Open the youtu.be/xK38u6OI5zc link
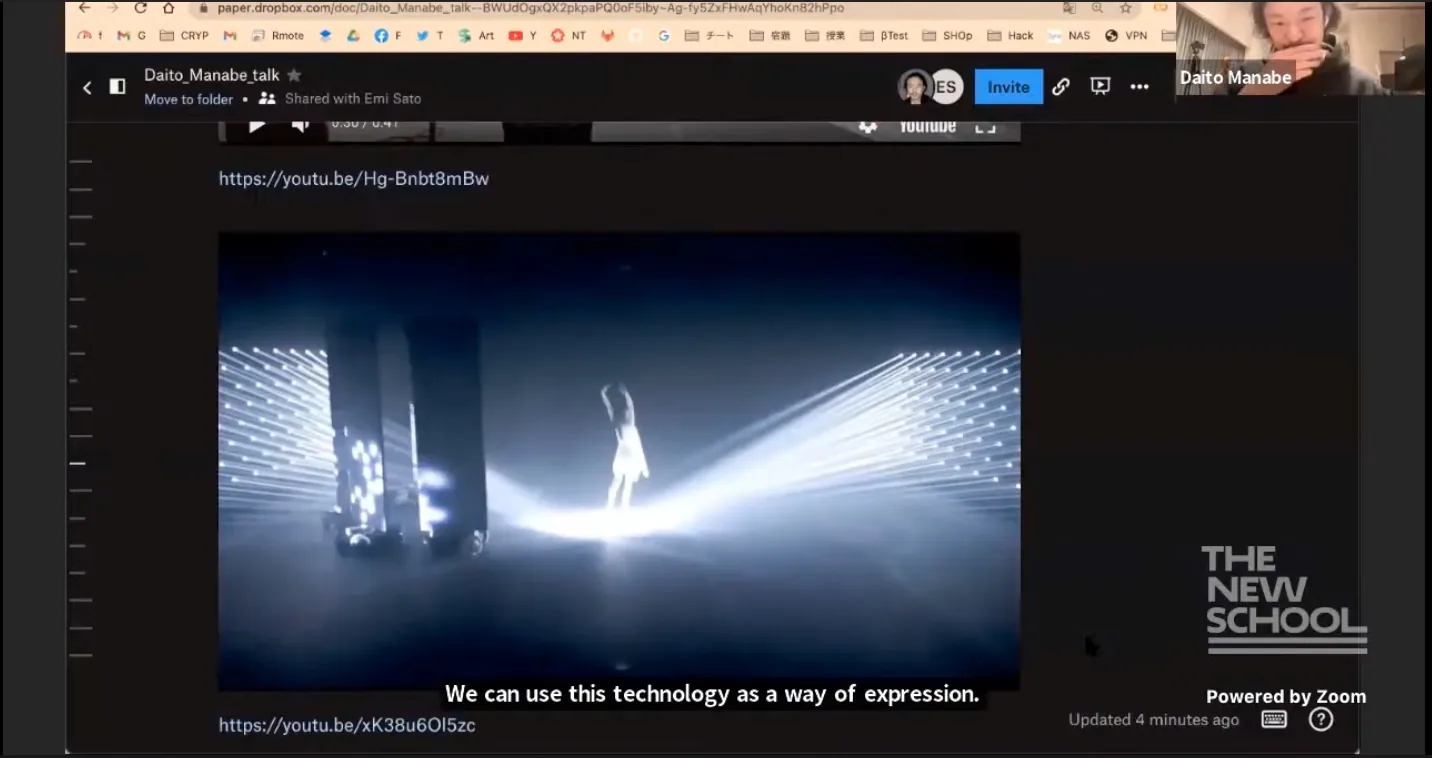This screenshot has height=758, width=1432. [347, 726]
